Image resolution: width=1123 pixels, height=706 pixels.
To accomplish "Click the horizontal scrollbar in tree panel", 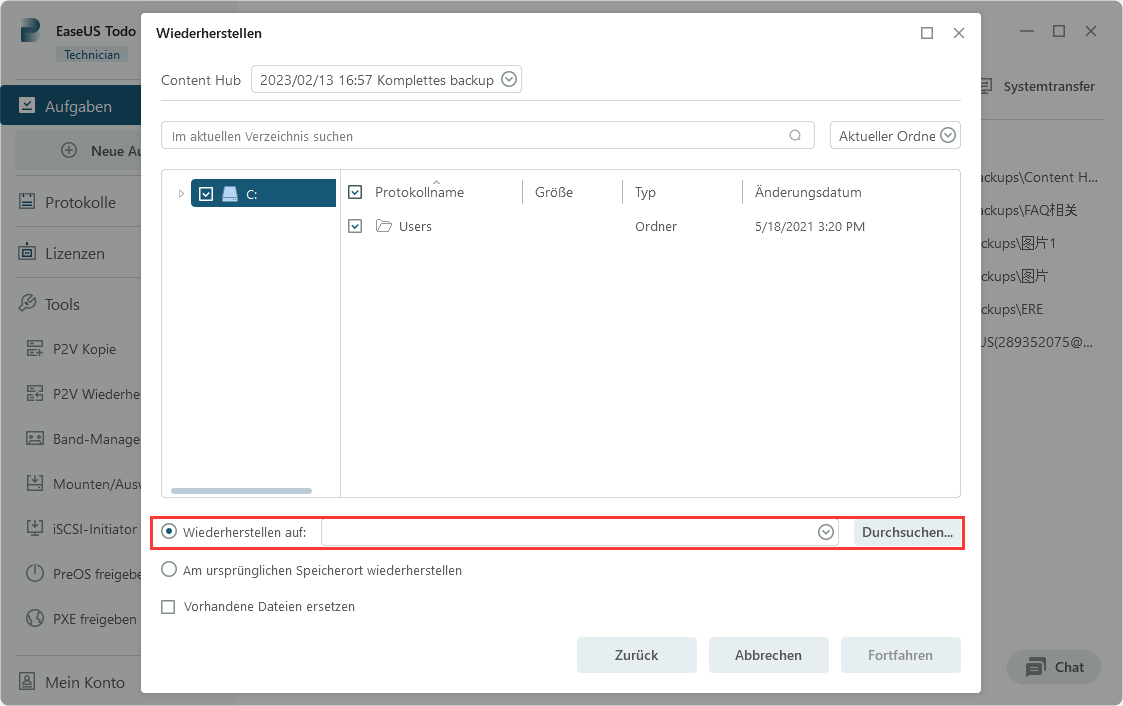I will tap(241, 491).
